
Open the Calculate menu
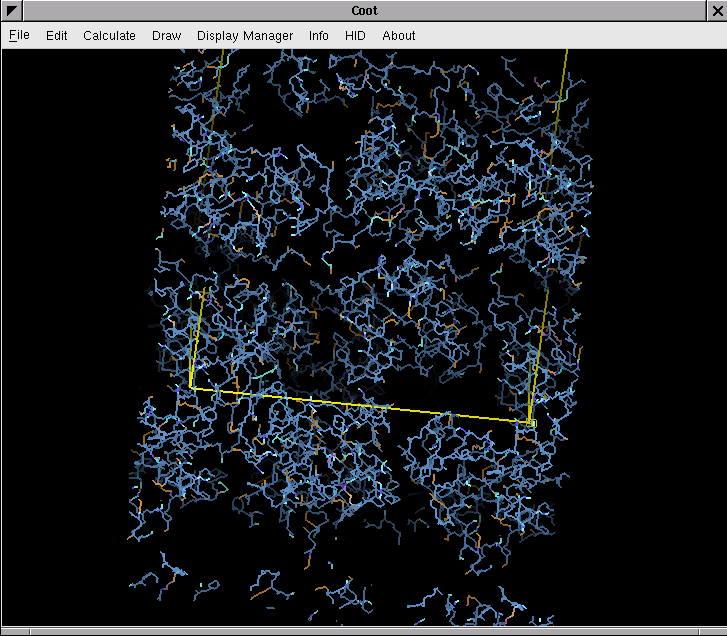pyautogui.click(x=109, y=35)
